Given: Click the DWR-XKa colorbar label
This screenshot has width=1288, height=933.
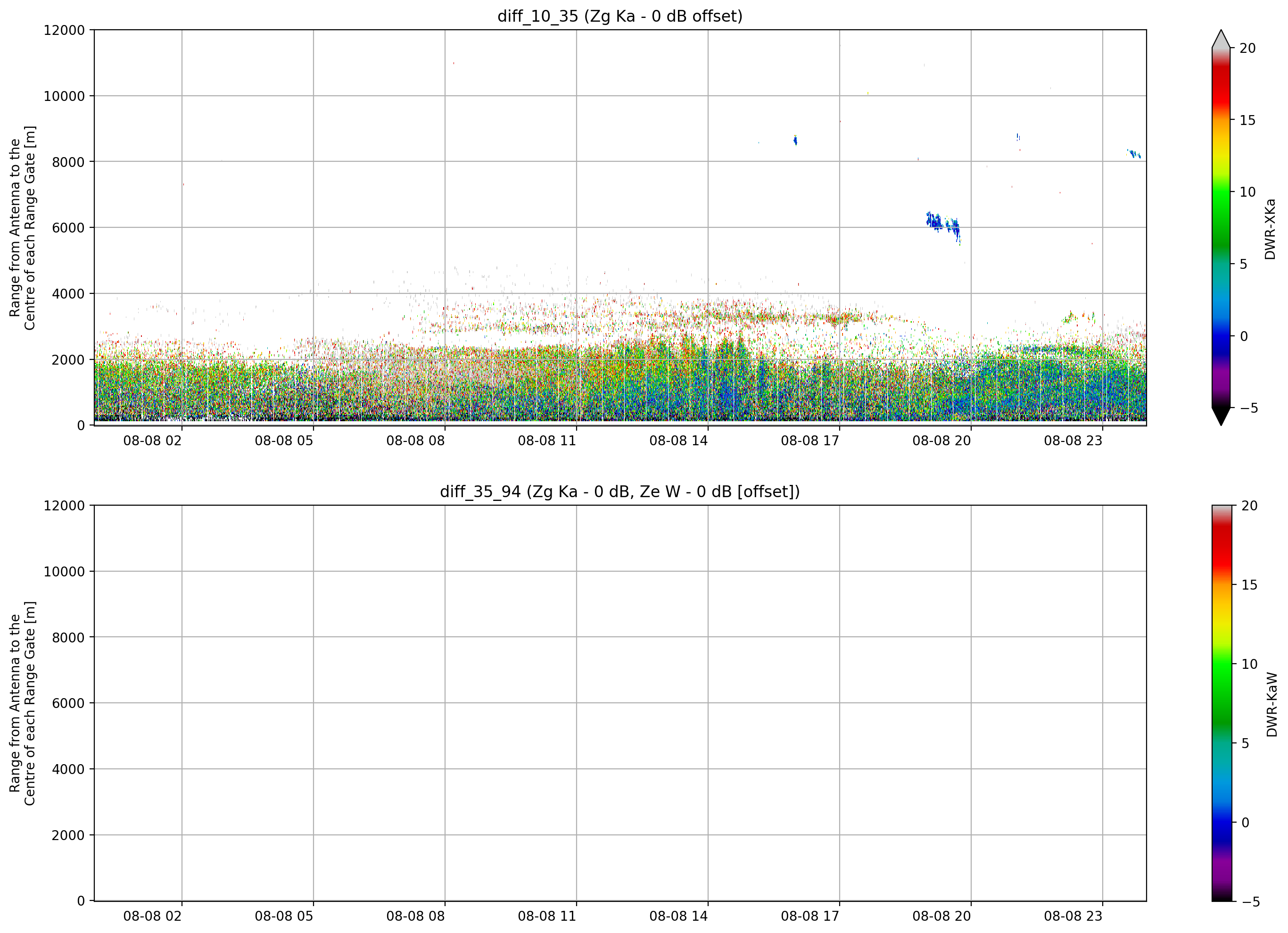Looking at the screenshot, I should click(1271, 229).
